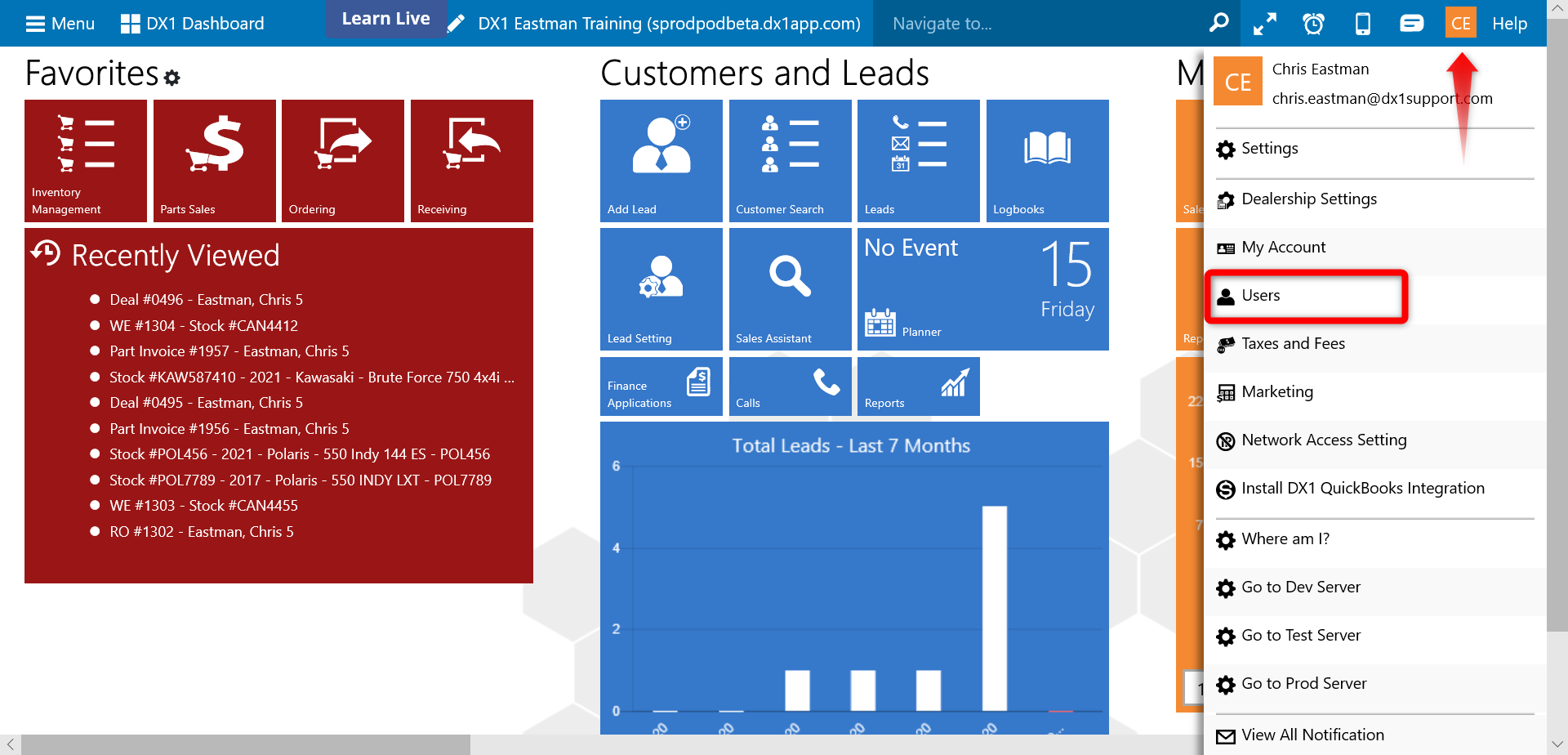Click the Recently Viewed history icon
Screen dimensions: 1568x755
point(46,253)
